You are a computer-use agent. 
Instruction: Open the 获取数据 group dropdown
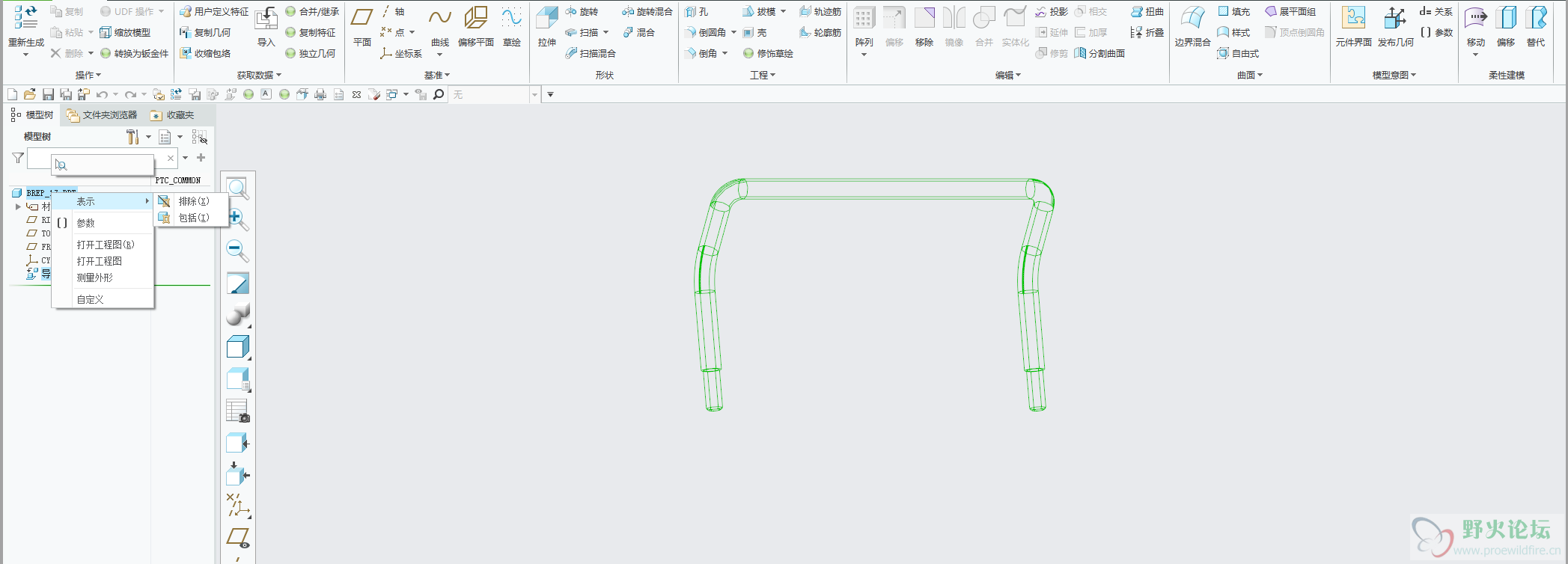[259, 75]
